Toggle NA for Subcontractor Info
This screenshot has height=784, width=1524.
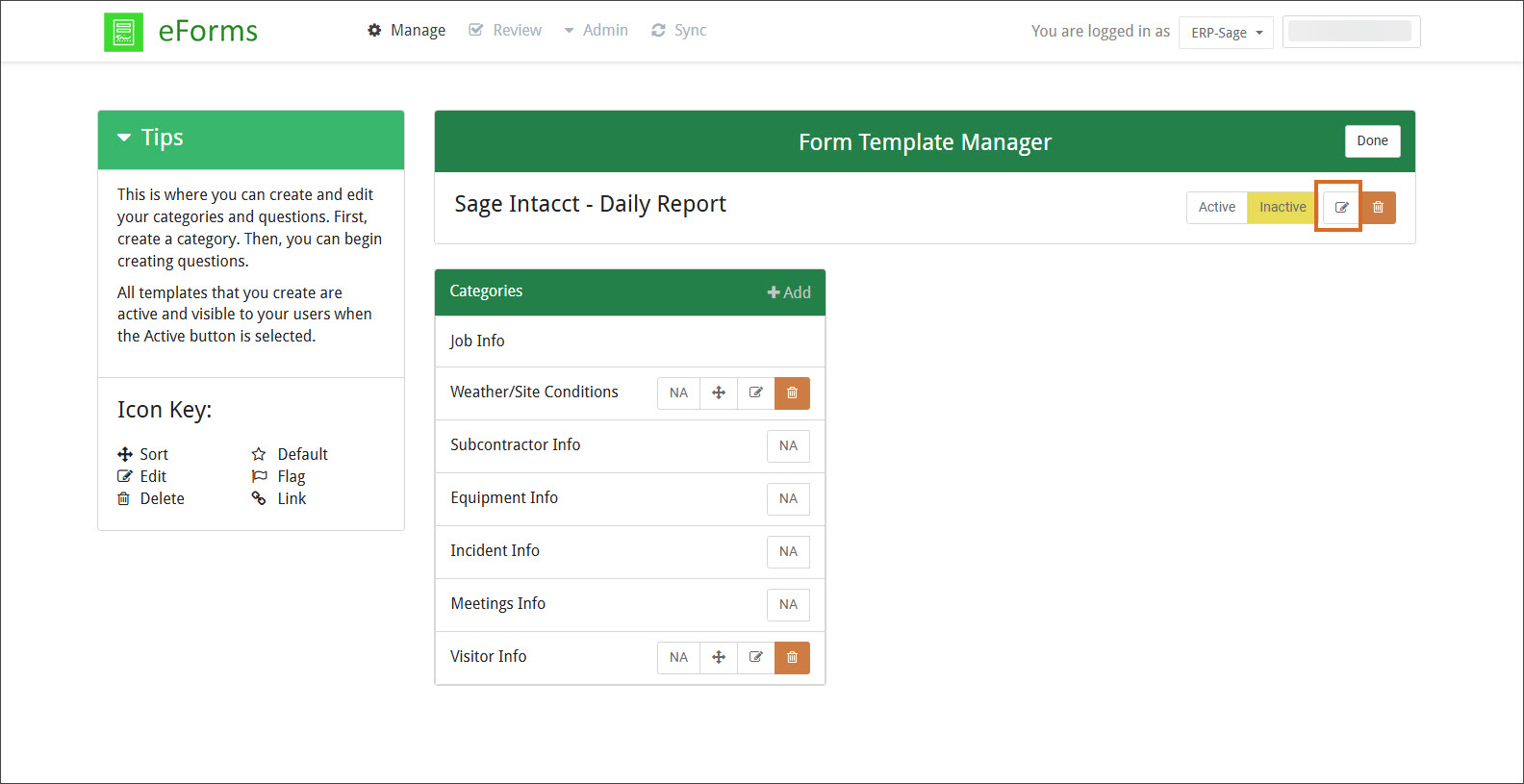788,445
